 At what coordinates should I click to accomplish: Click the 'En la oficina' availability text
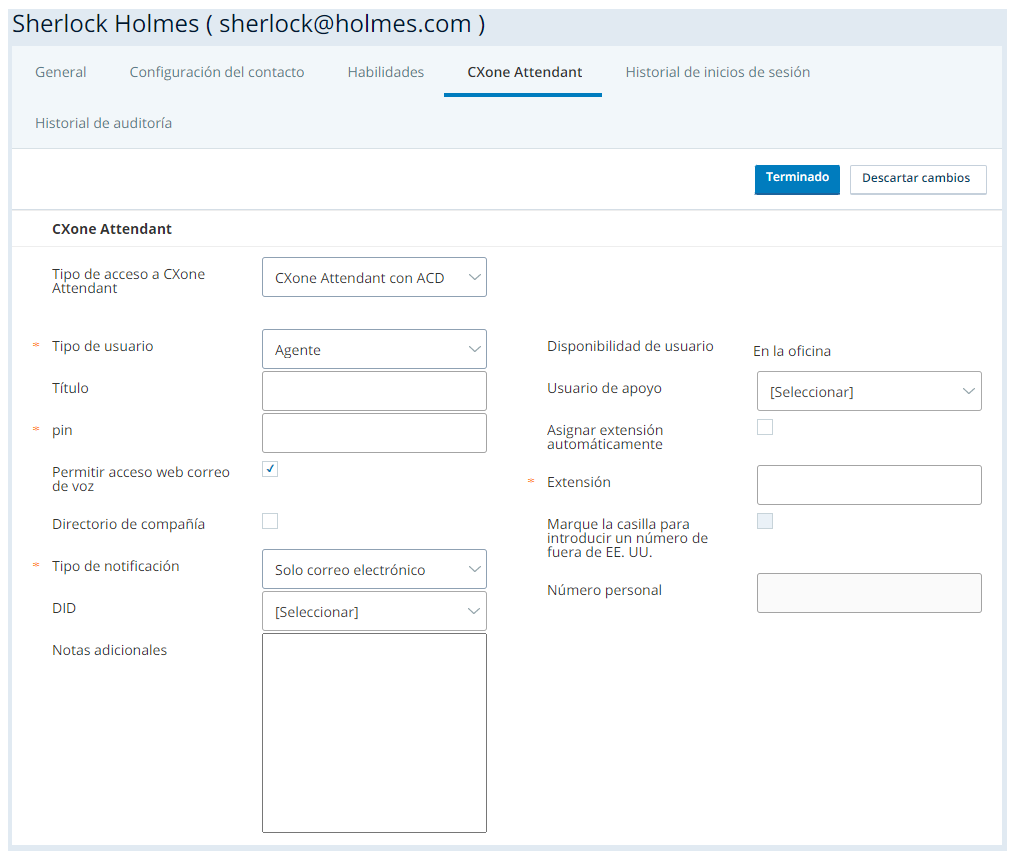(x=792, y=351)
